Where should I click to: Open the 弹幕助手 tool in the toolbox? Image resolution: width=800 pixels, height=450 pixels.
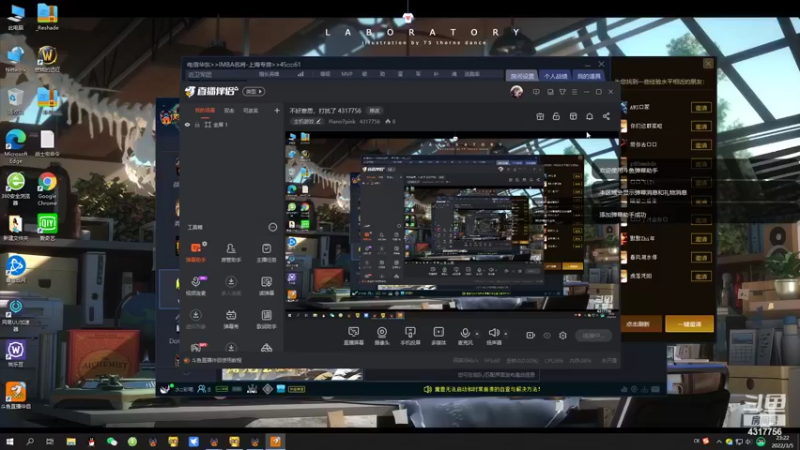click(x=195, y=252)
